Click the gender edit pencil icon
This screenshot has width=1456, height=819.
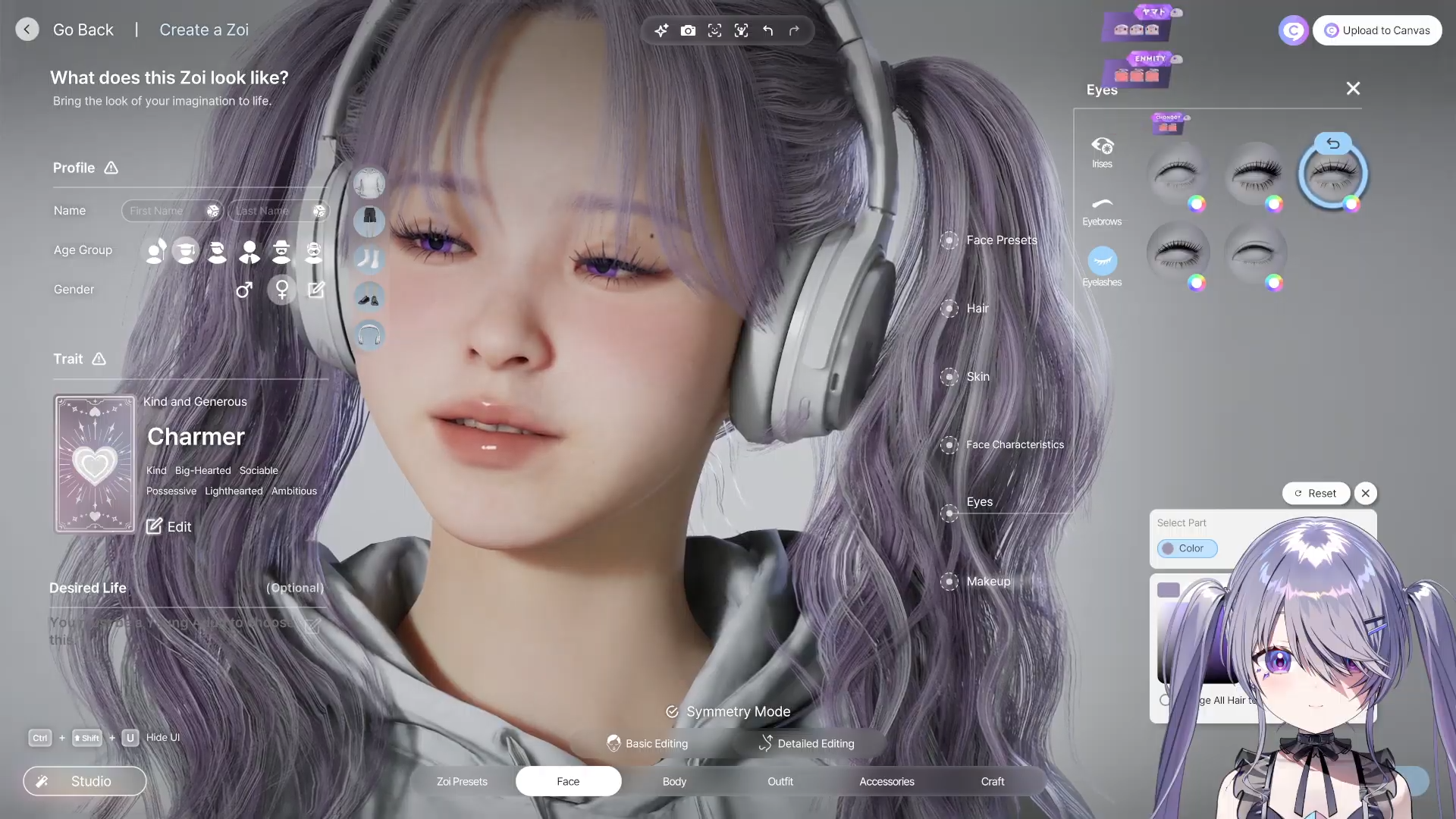point(316,290)
